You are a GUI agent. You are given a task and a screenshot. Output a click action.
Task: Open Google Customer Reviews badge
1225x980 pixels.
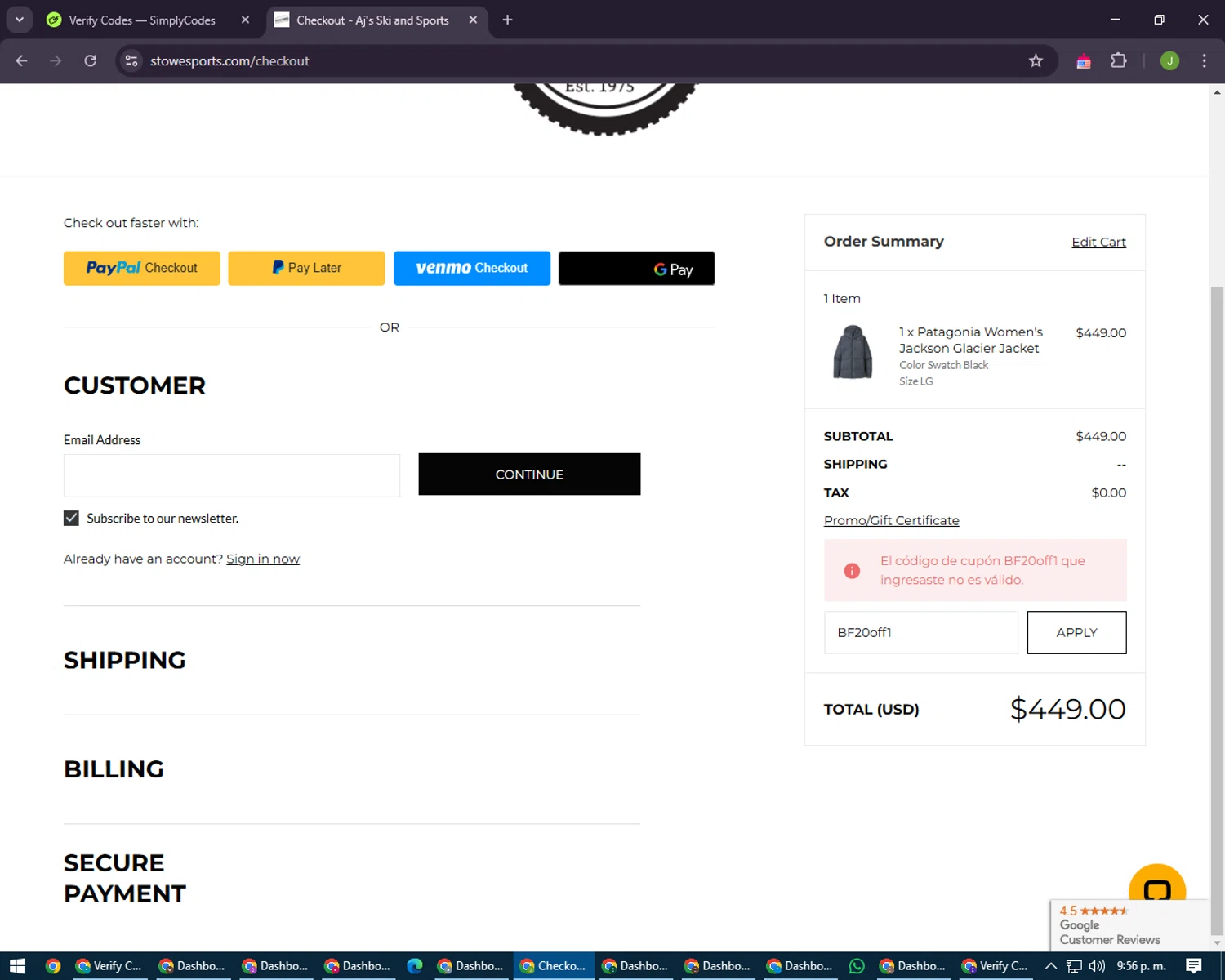click(1129, 925)
